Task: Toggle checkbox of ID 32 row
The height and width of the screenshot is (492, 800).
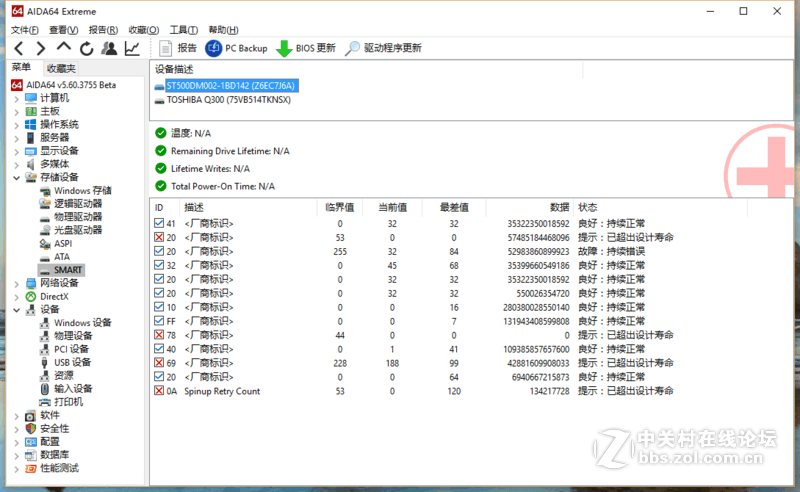Action: pos(159,265)
